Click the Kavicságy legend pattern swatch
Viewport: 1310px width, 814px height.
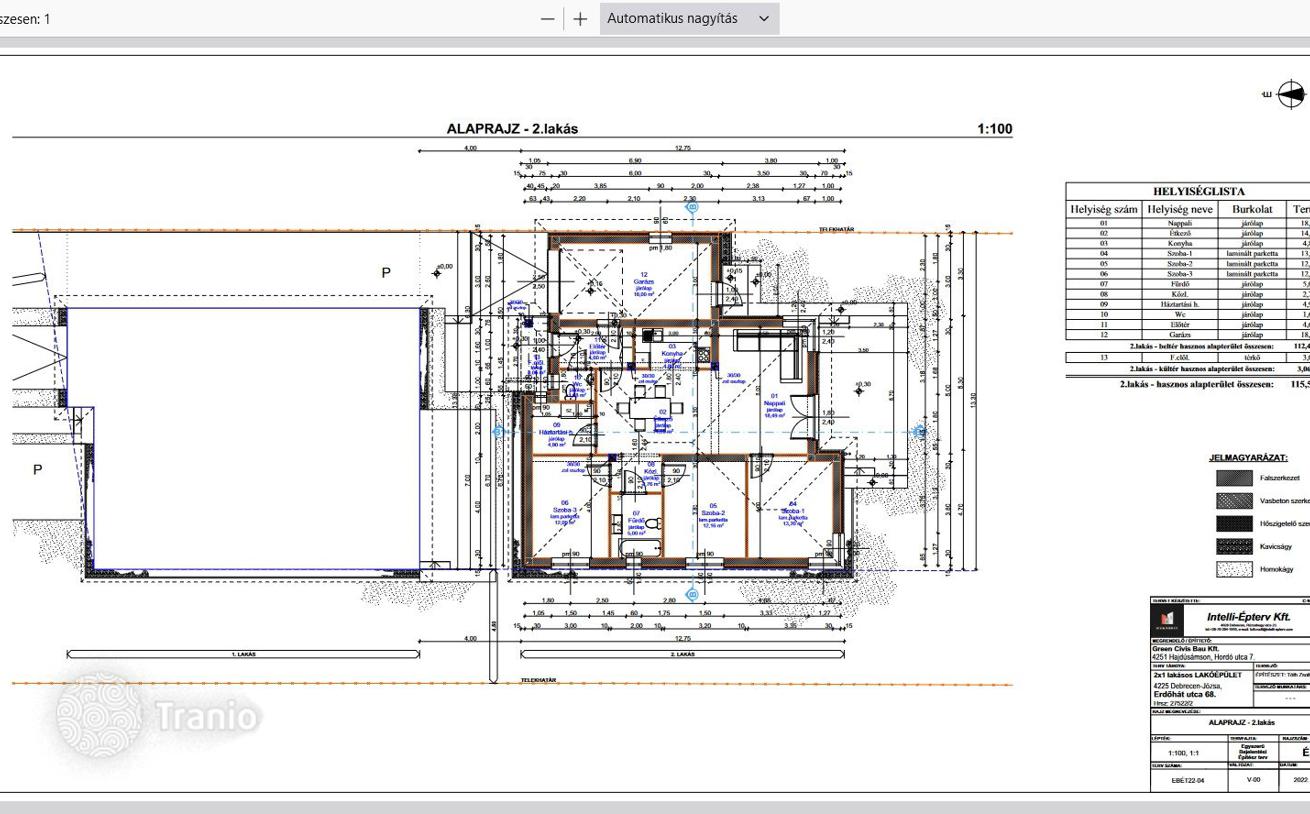click(x=1233, y=546)
